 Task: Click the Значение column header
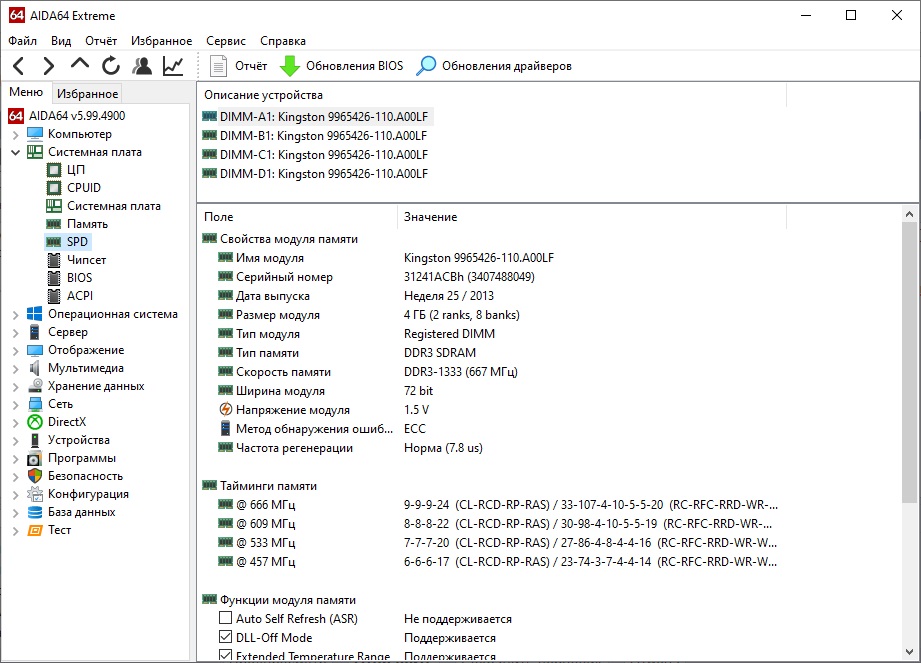coord(591,217)
